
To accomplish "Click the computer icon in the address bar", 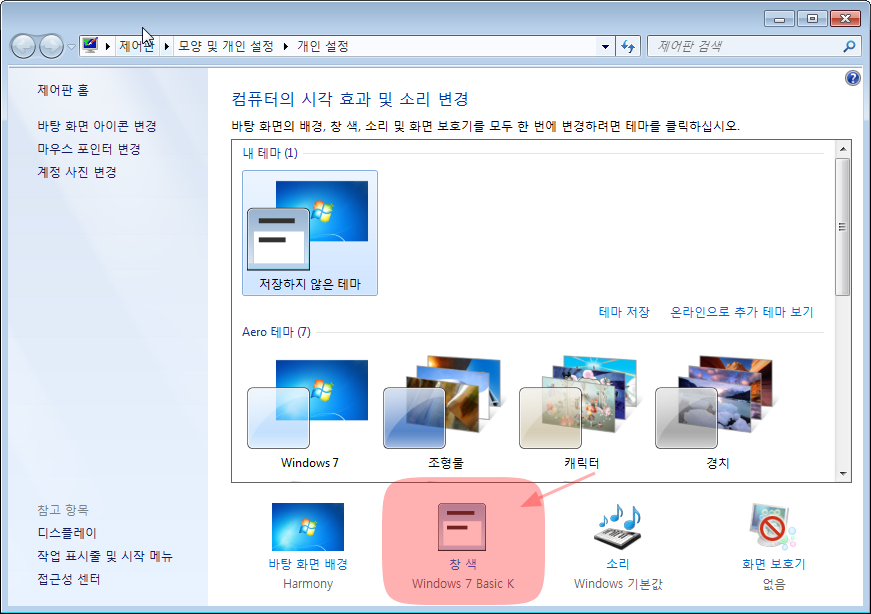I will pyautogui.click(x=90, y=46).
